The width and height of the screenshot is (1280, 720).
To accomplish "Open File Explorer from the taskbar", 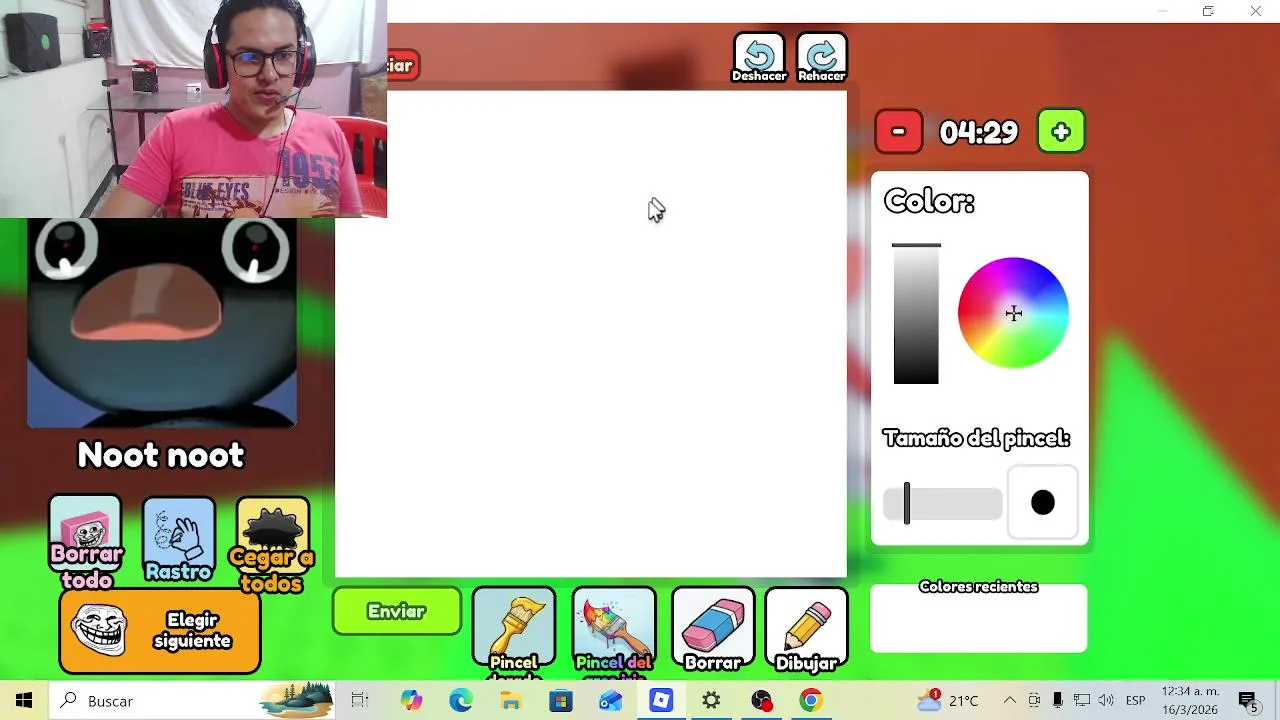I will coord(511,701).
